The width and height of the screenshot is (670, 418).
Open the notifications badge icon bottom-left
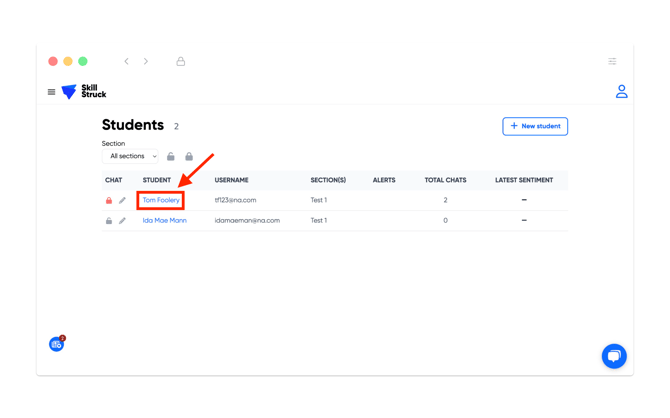57,344
